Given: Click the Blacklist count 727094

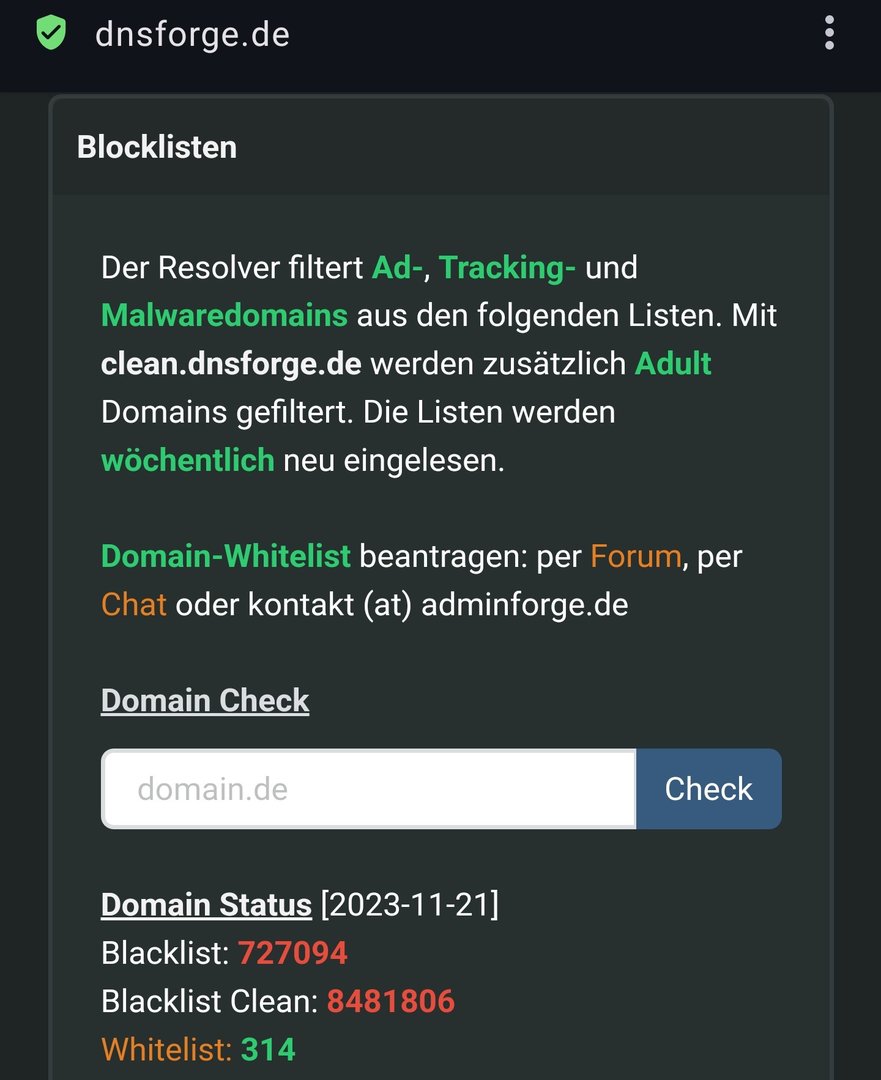Looking at the screenshot, I should (292, 953).
